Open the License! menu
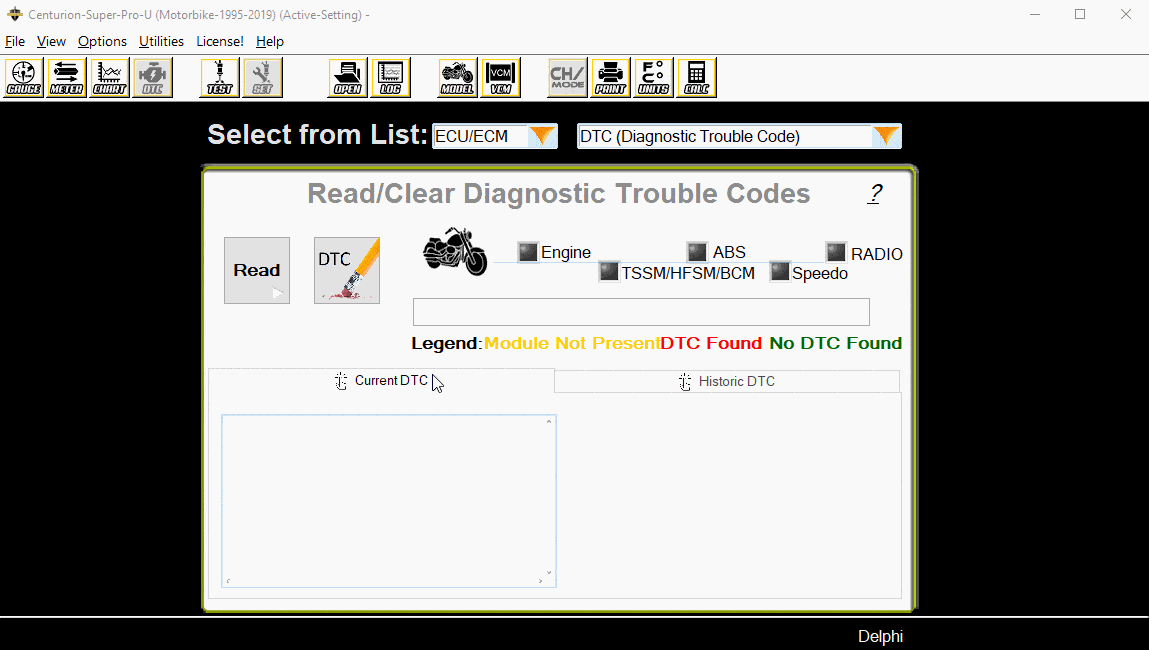 (x=220, y=42)
